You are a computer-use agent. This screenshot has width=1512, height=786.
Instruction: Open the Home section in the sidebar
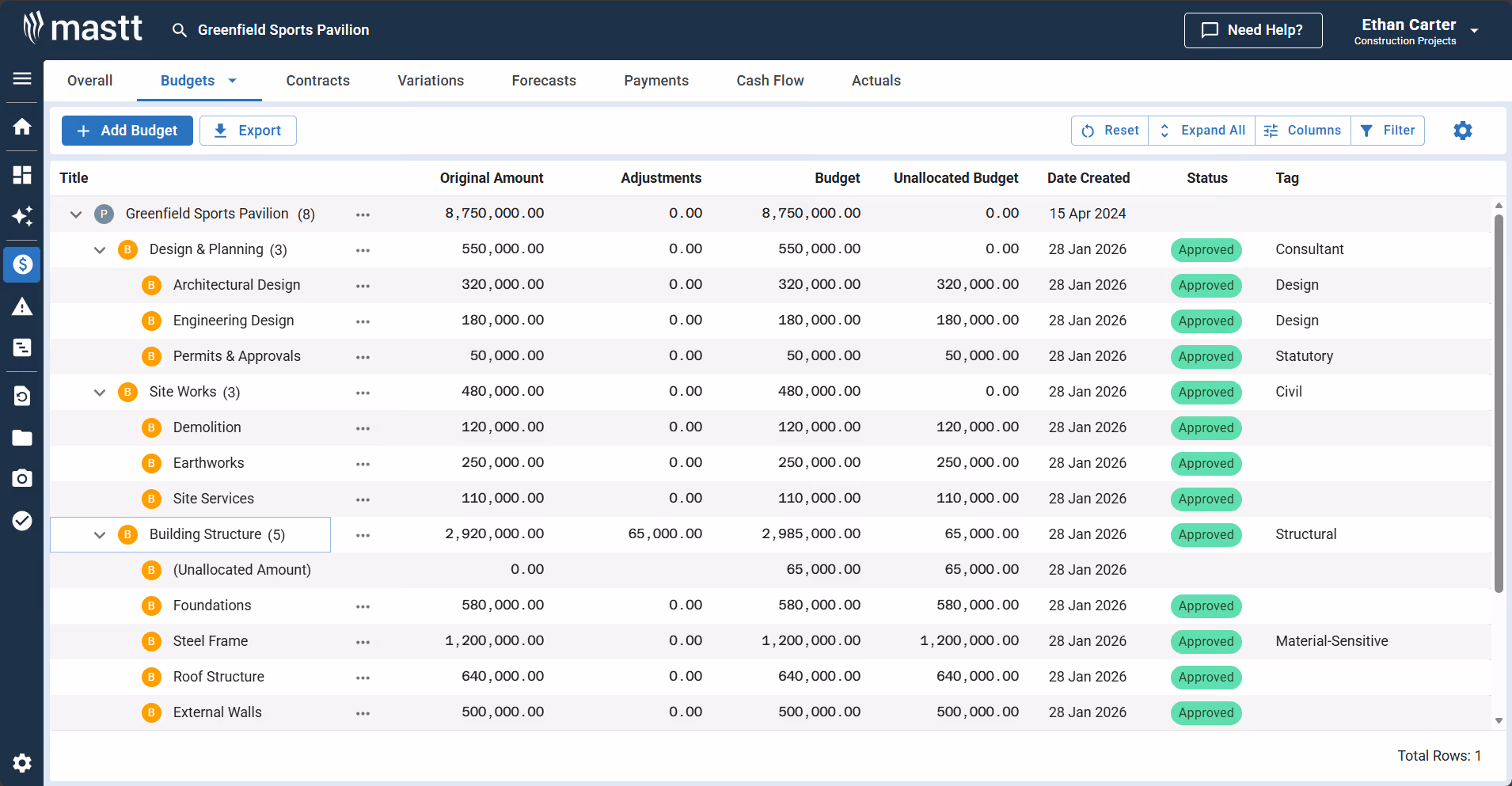tap(21, 127)
